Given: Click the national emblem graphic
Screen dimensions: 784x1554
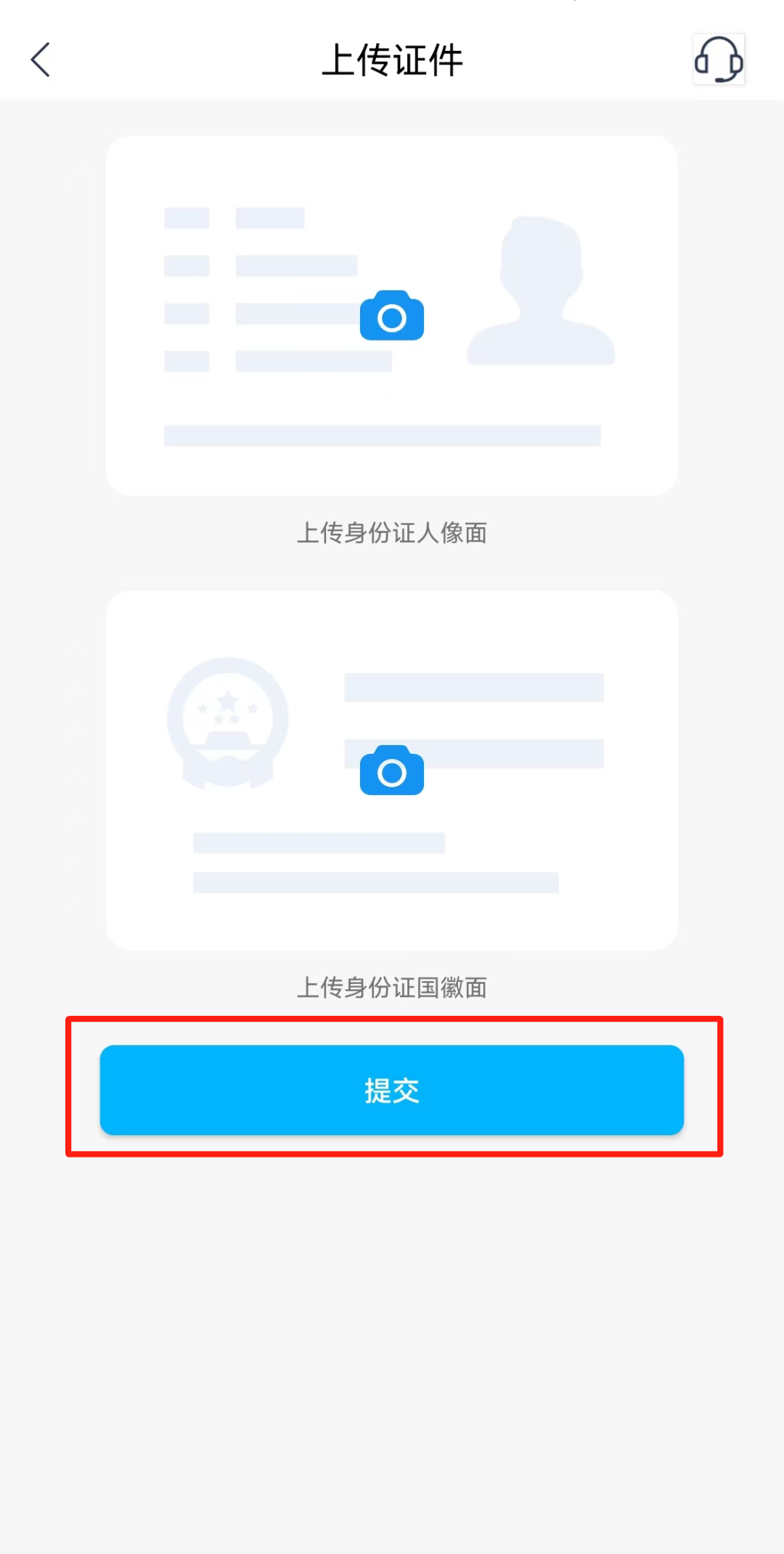Looking at the screenshot, I should (x=228, y=723).
